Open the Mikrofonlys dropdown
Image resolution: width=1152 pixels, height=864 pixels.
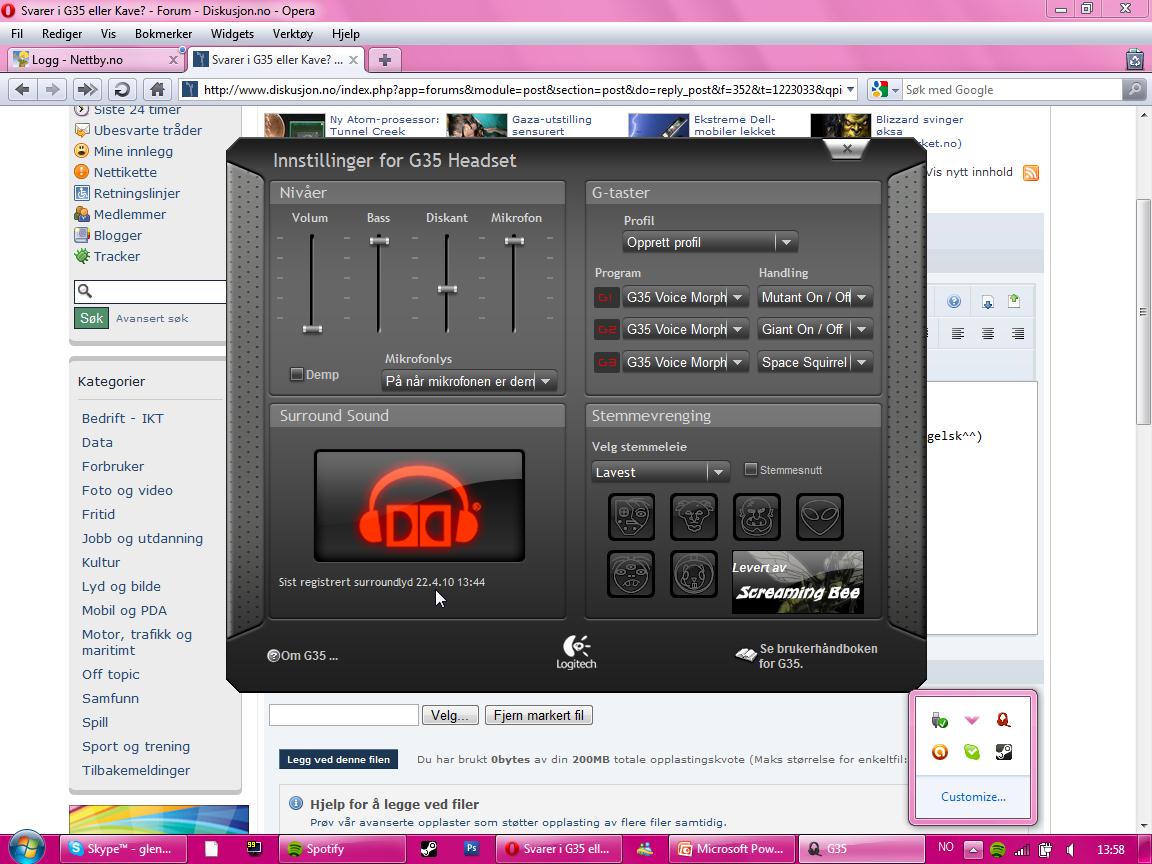tap(469, 381)
